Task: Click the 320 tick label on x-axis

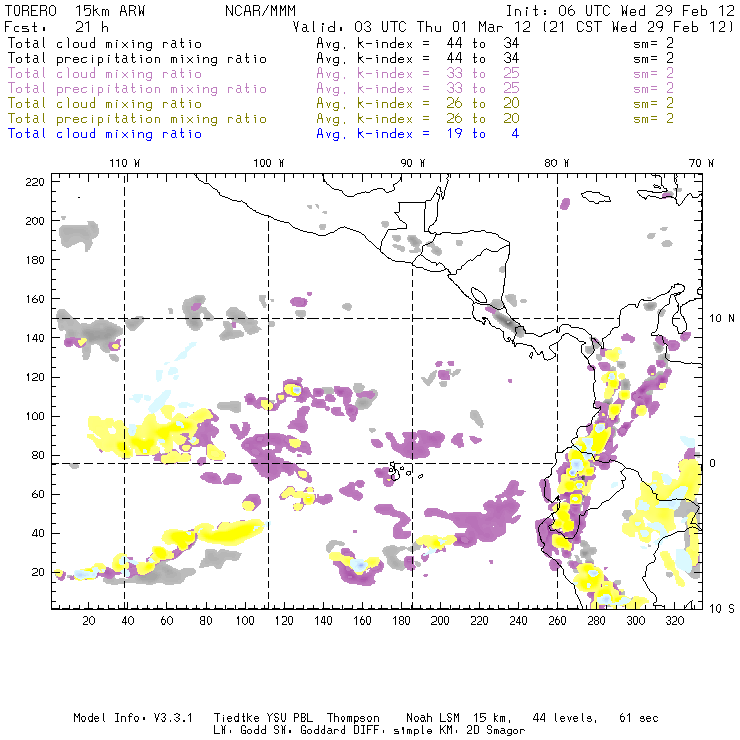Action: [675, 621]
